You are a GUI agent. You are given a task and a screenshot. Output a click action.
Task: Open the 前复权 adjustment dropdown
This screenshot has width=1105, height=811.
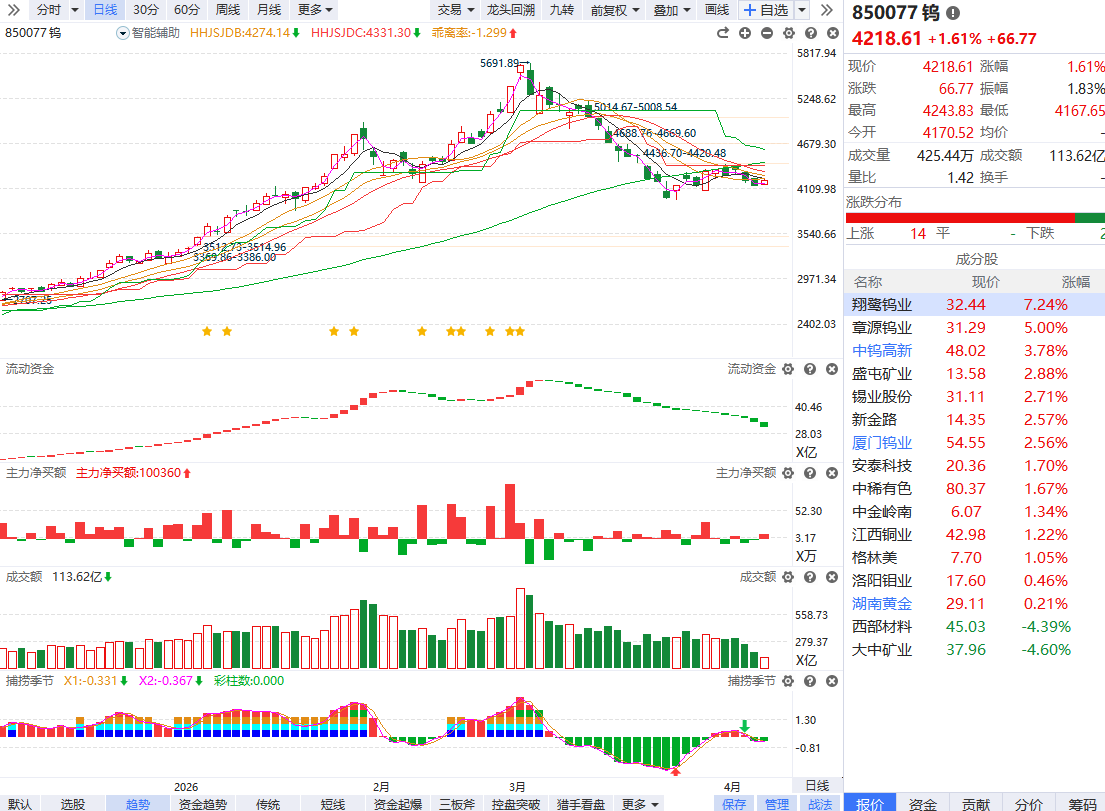click(x=614, y=10)
